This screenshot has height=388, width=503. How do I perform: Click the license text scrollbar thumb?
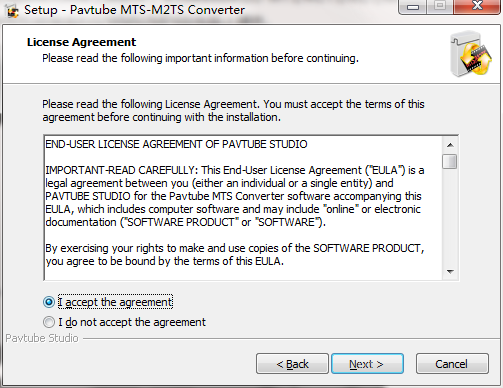point(450,161)
